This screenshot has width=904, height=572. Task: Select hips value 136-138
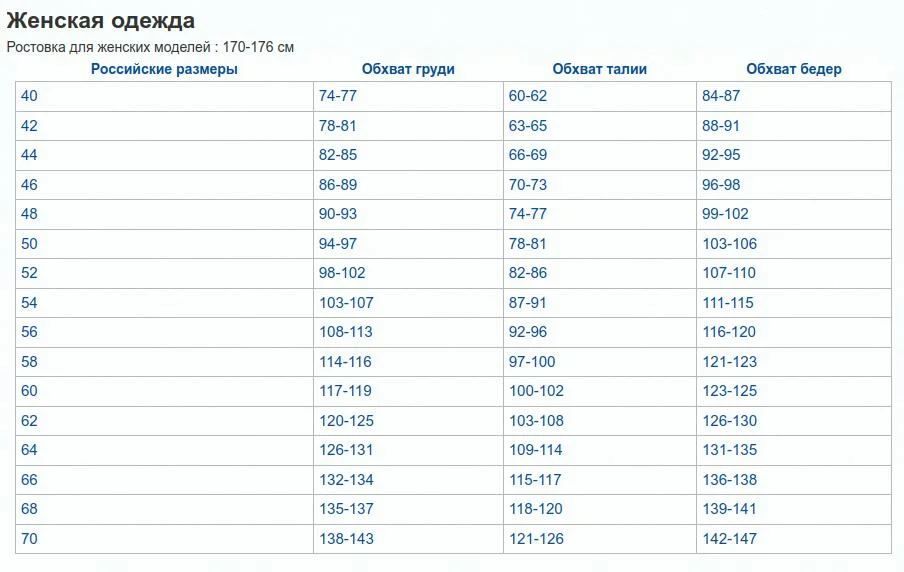729,479
